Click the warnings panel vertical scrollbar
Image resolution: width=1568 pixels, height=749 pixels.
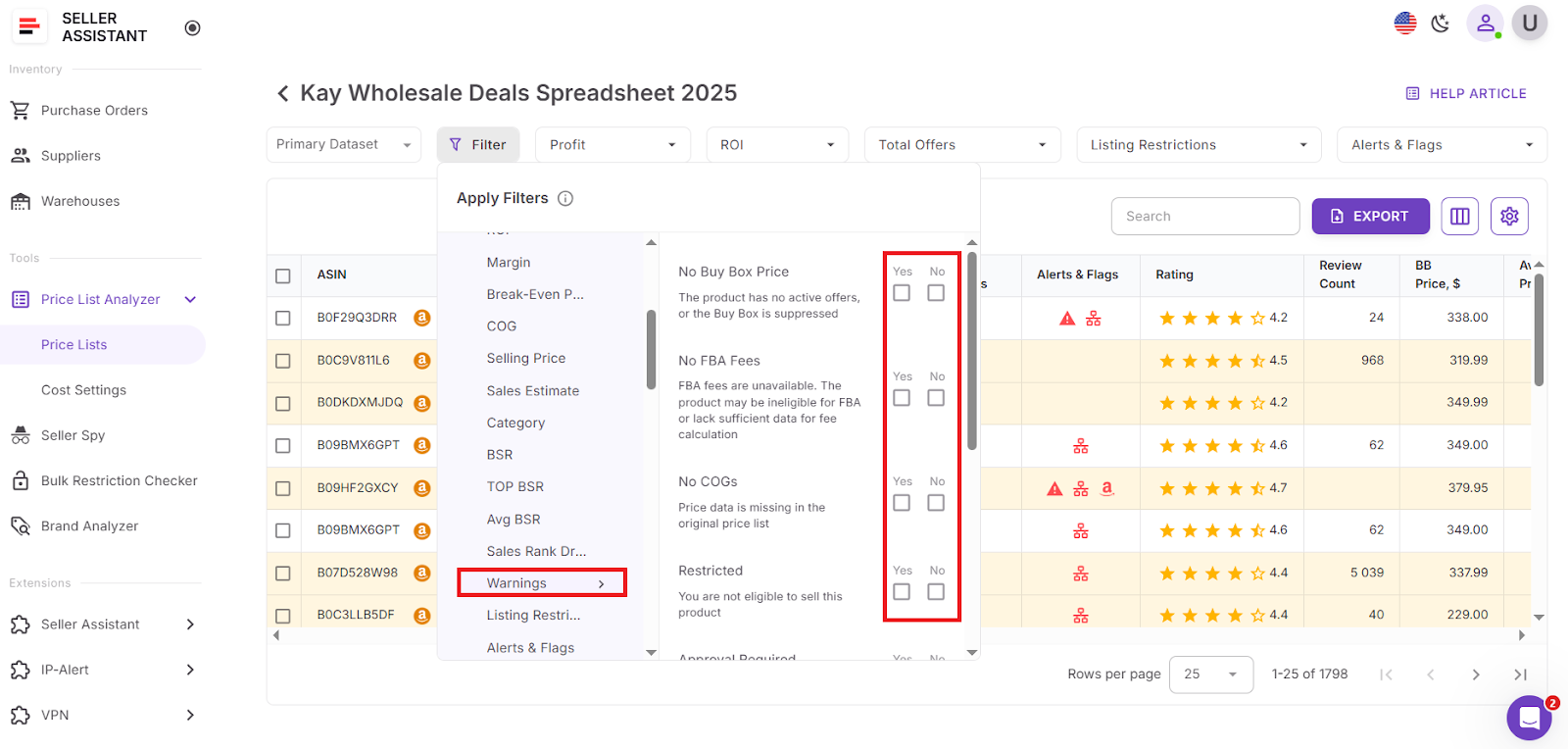point(972,351)
